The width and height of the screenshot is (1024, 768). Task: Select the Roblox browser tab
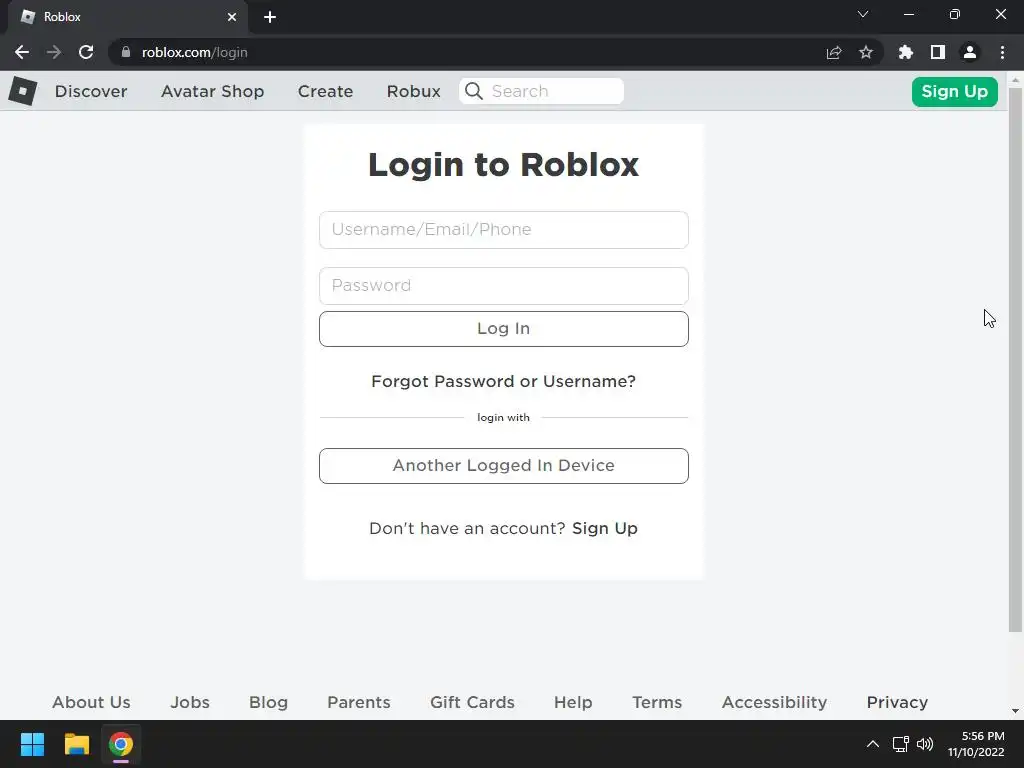[x=128, y=17]
